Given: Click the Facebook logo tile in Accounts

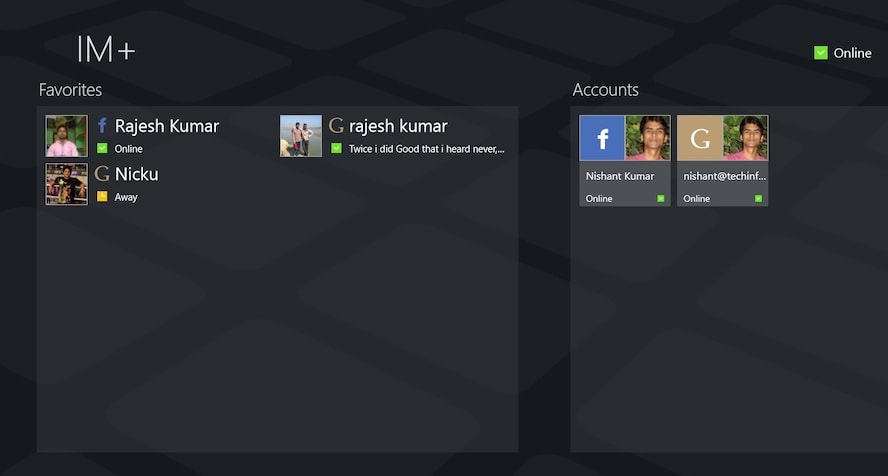Looking at the screenshot, I should (x=602, y=138).
